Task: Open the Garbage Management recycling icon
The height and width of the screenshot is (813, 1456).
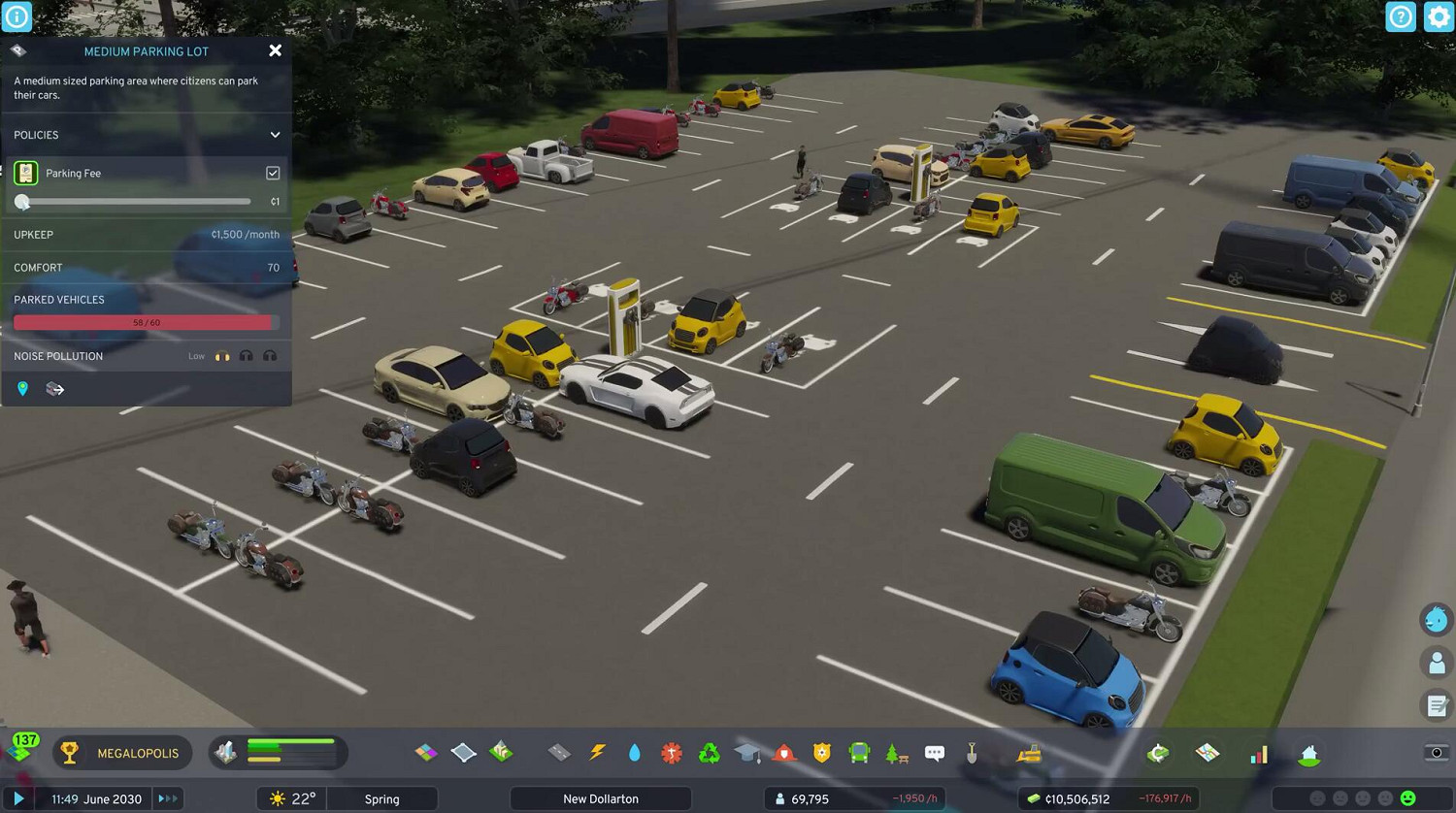Action: 710,753
